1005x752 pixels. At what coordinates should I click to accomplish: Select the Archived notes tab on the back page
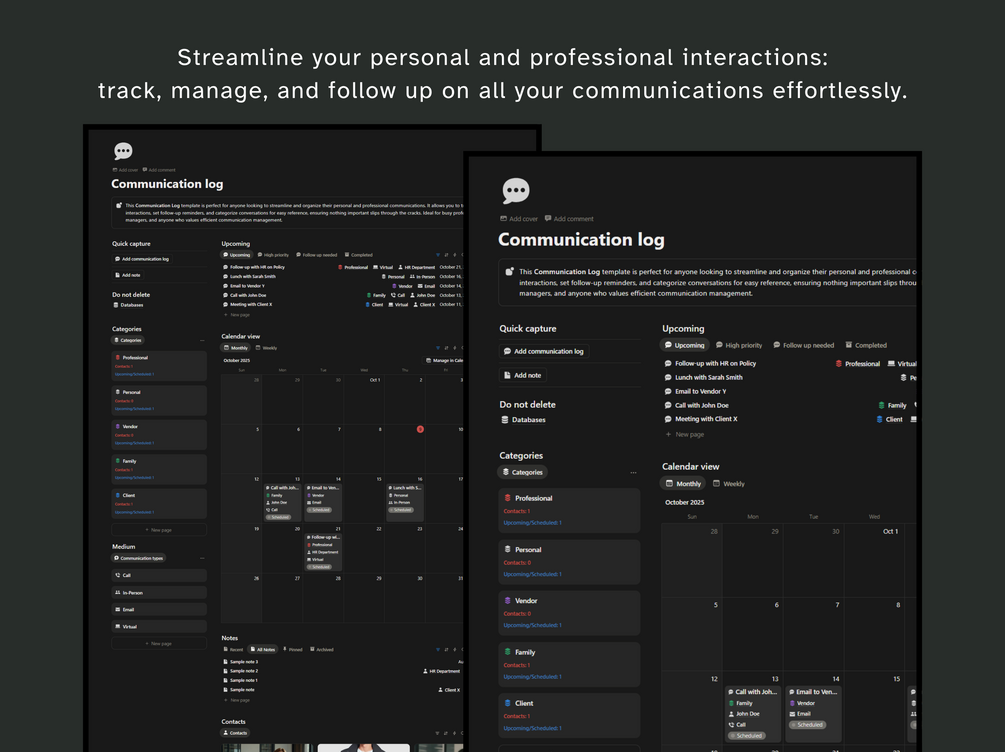click(322, 649)
